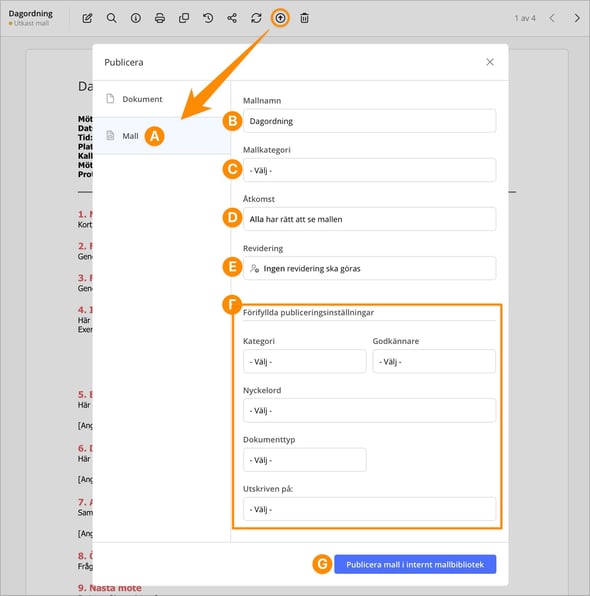This screenshot has width=590, height=596.
Task: Open the search magnifier tool
Action: (x=111, y=18)
